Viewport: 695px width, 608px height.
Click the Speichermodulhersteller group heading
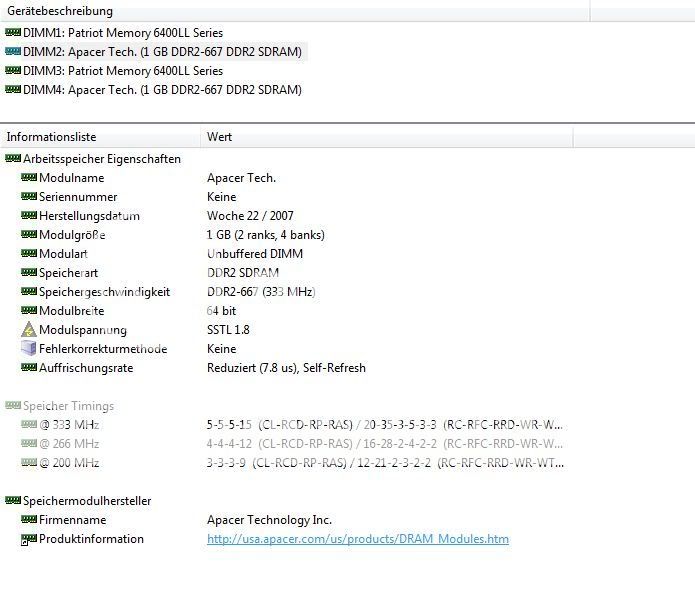coord(87,501)
